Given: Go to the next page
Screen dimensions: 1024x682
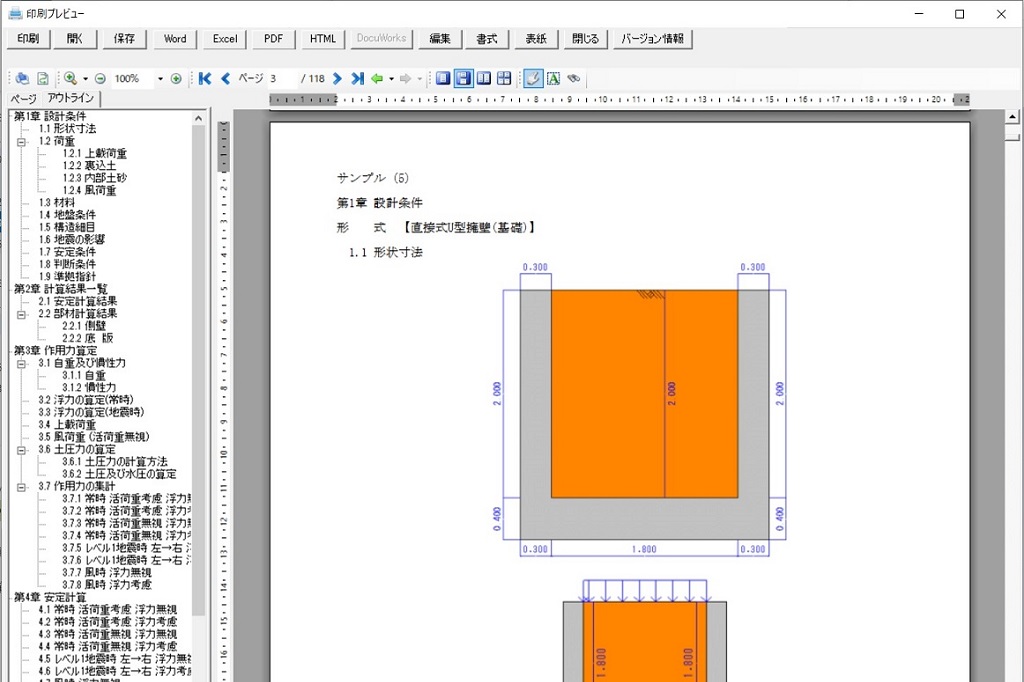Looking at the screenshot, I should [x=337, y=78].
